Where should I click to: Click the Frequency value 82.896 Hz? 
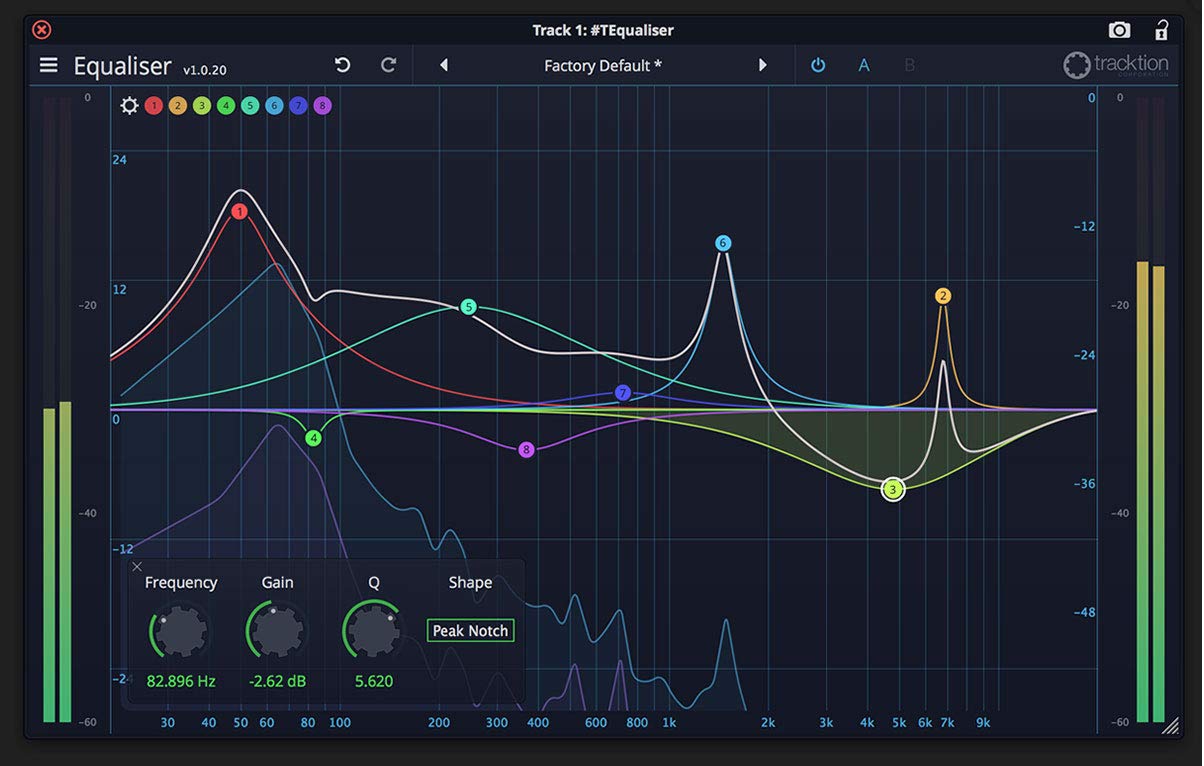click(x=181, y=681)
